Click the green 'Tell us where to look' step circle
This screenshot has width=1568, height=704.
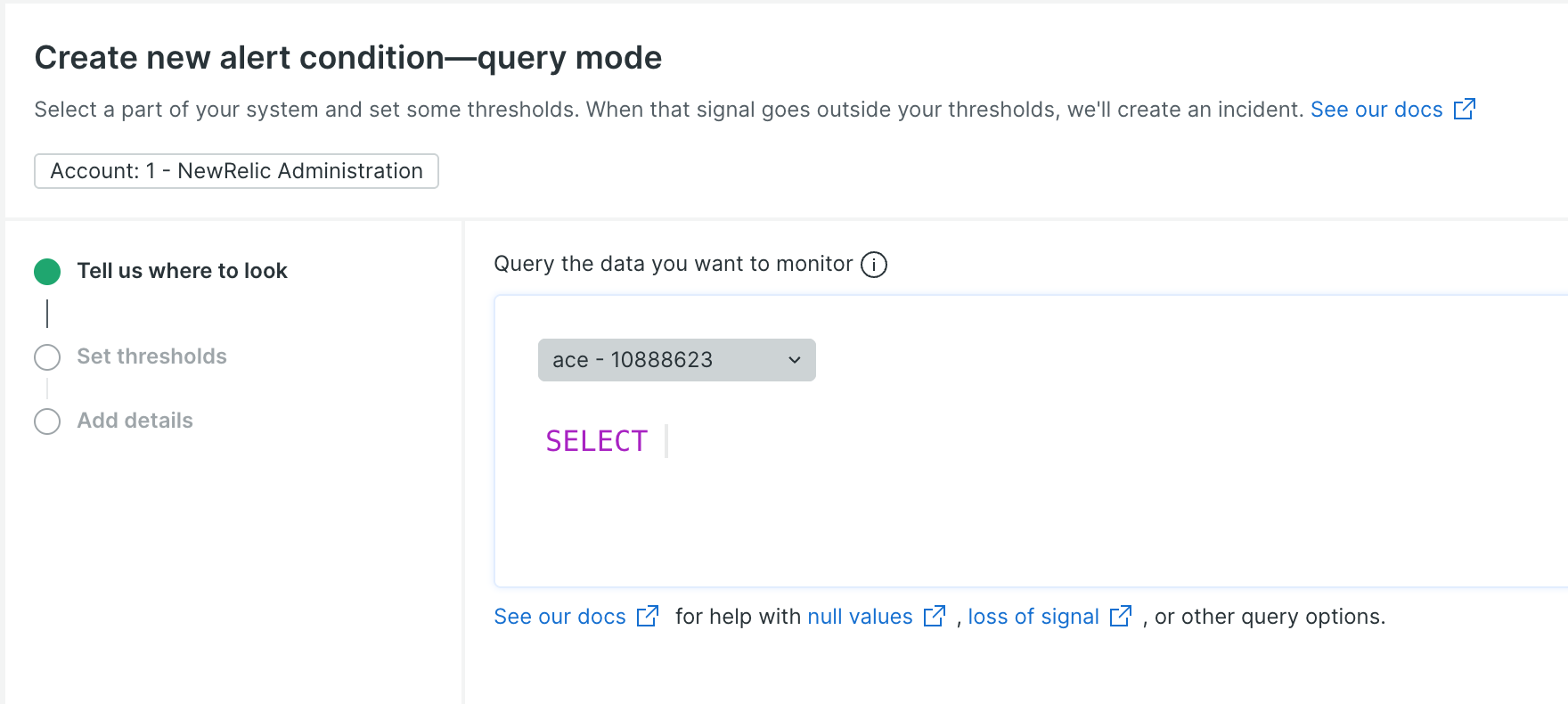47,272
